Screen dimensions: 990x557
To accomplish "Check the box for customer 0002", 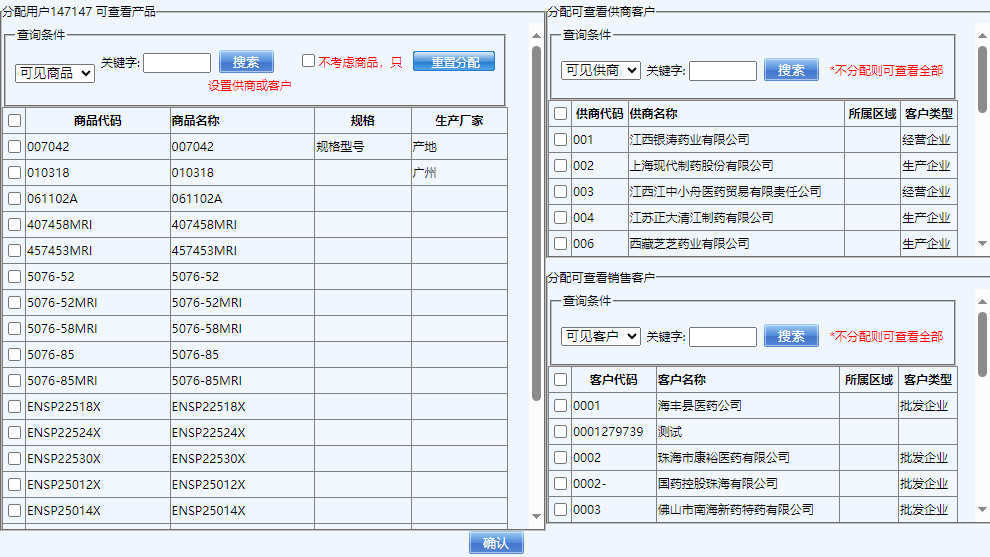I will [x=560, y=458].
